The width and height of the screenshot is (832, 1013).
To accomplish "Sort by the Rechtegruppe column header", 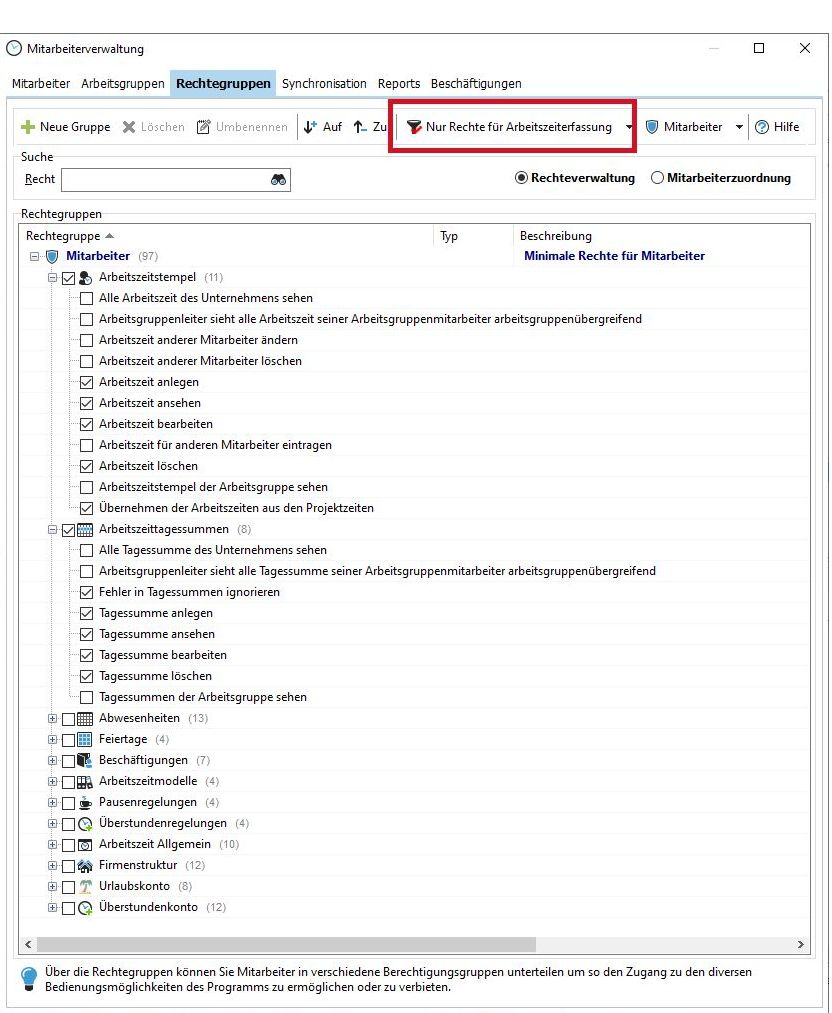I will tap(64, 236).
